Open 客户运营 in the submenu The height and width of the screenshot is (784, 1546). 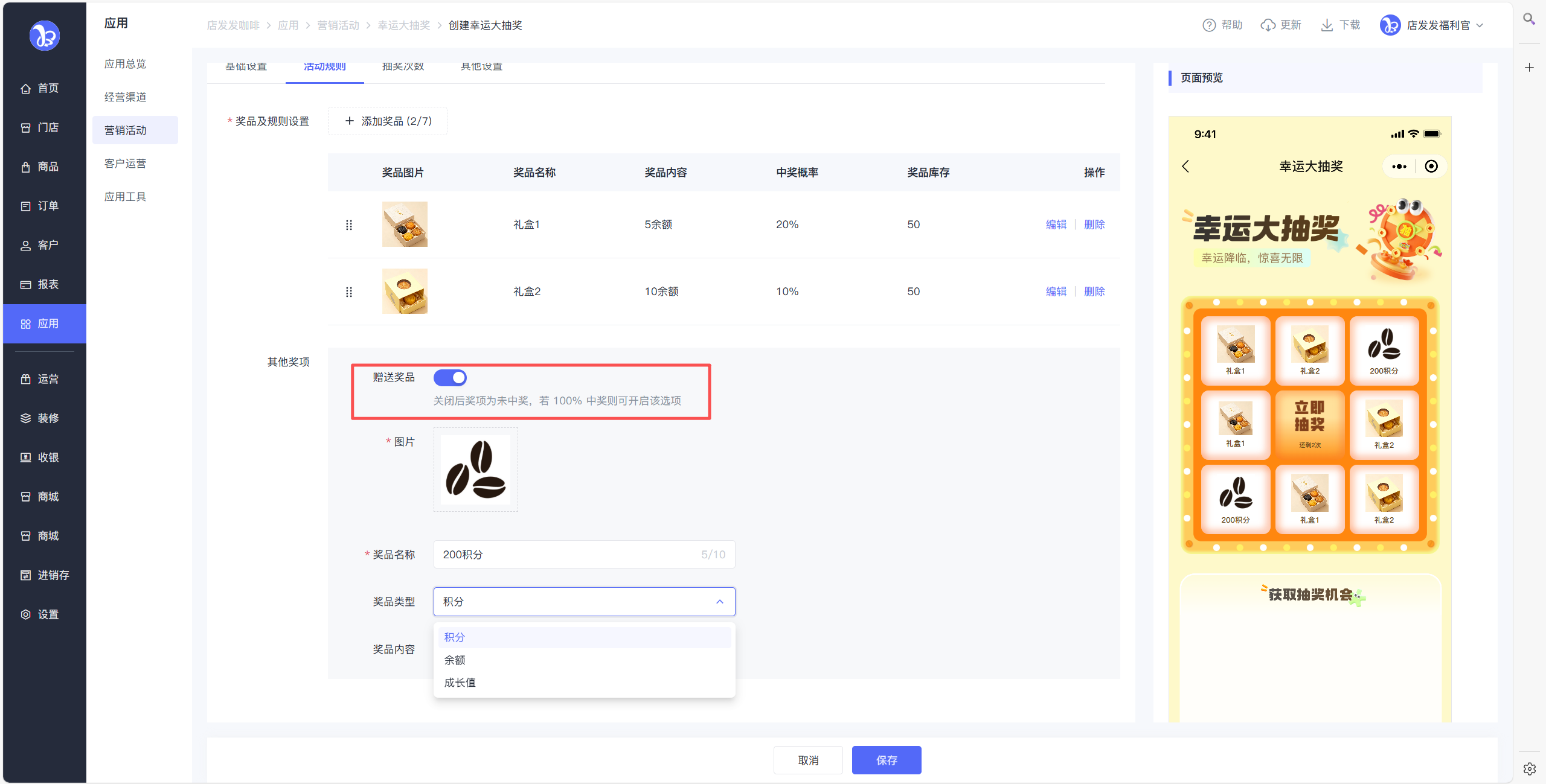coord(125,164)
